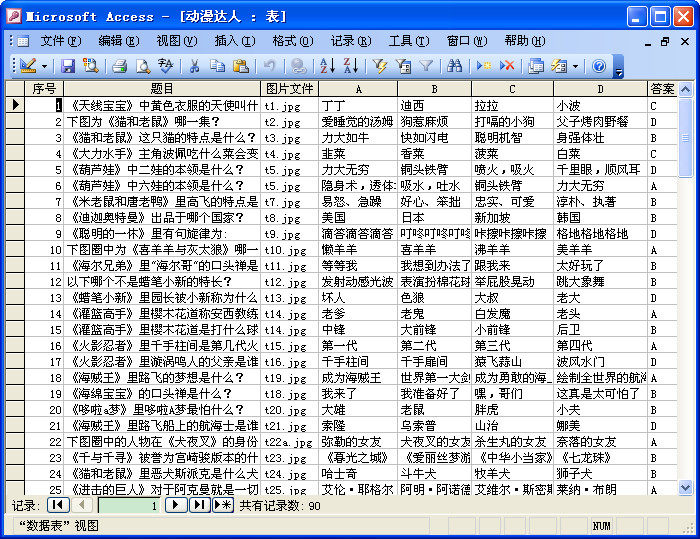Click the row selector for record 5

coord(15,170)
